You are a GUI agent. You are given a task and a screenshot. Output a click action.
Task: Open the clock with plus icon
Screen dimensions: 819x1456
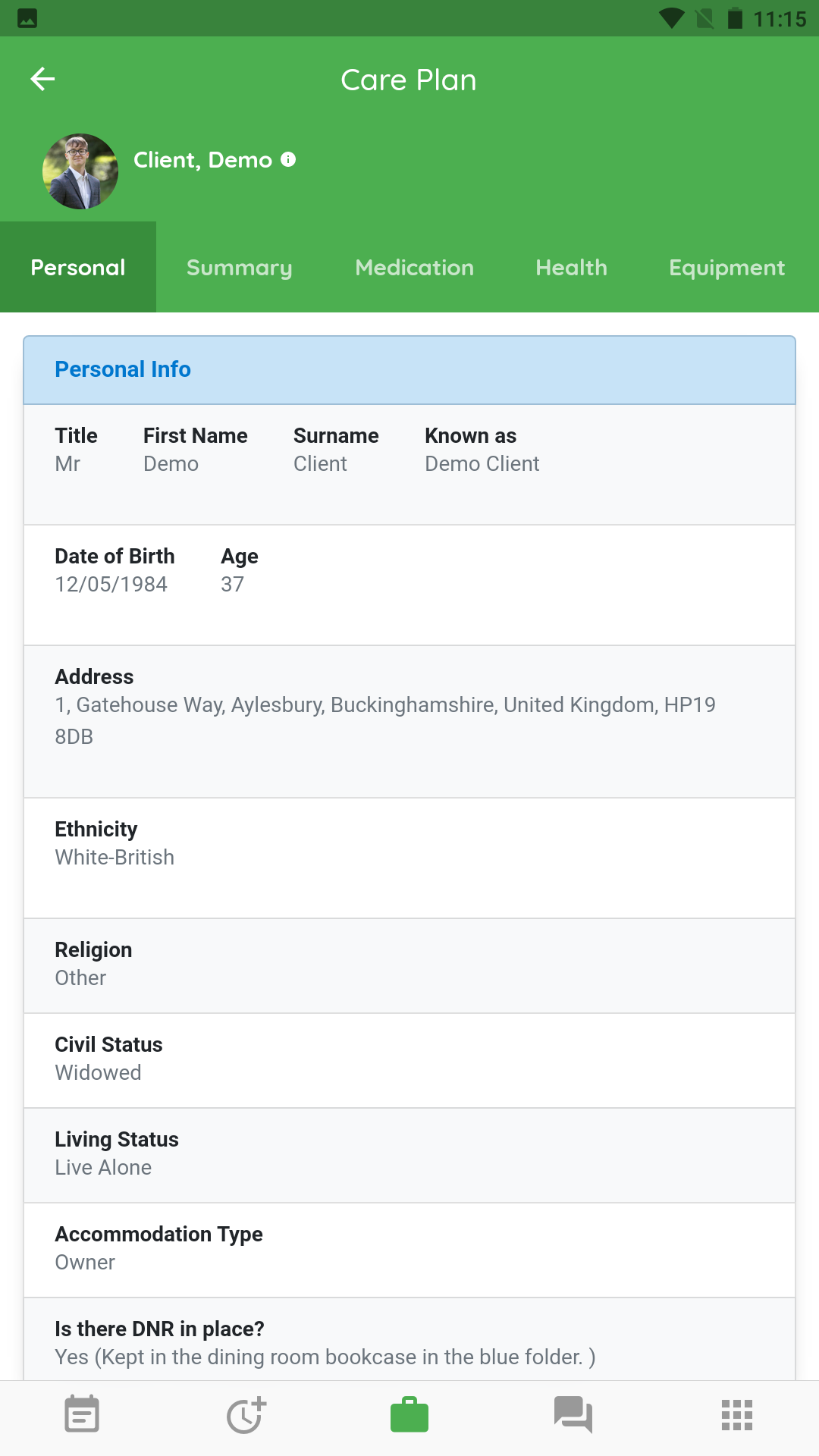coord(246,1414)
